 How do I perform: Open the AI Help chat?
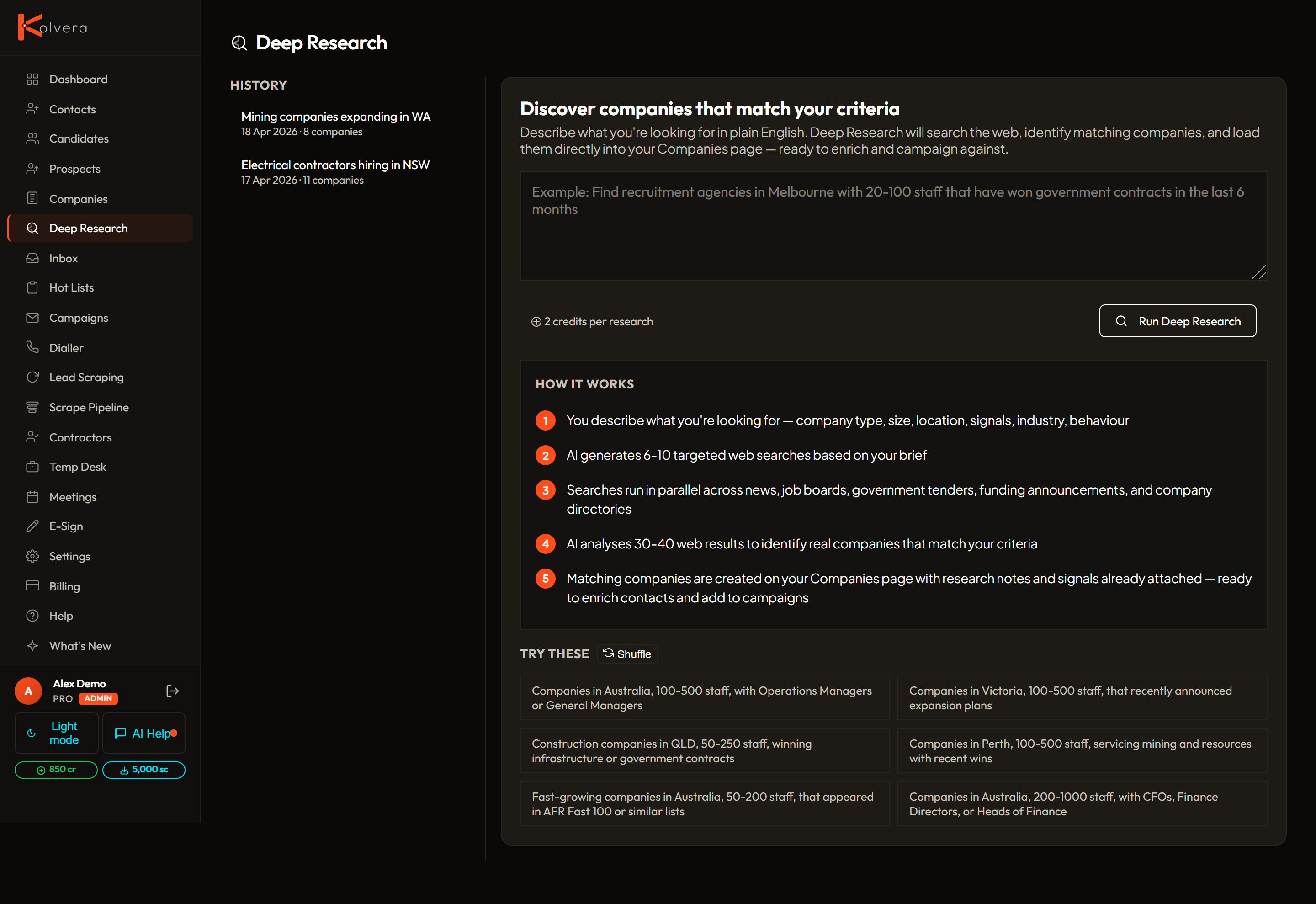pos(144,733)
